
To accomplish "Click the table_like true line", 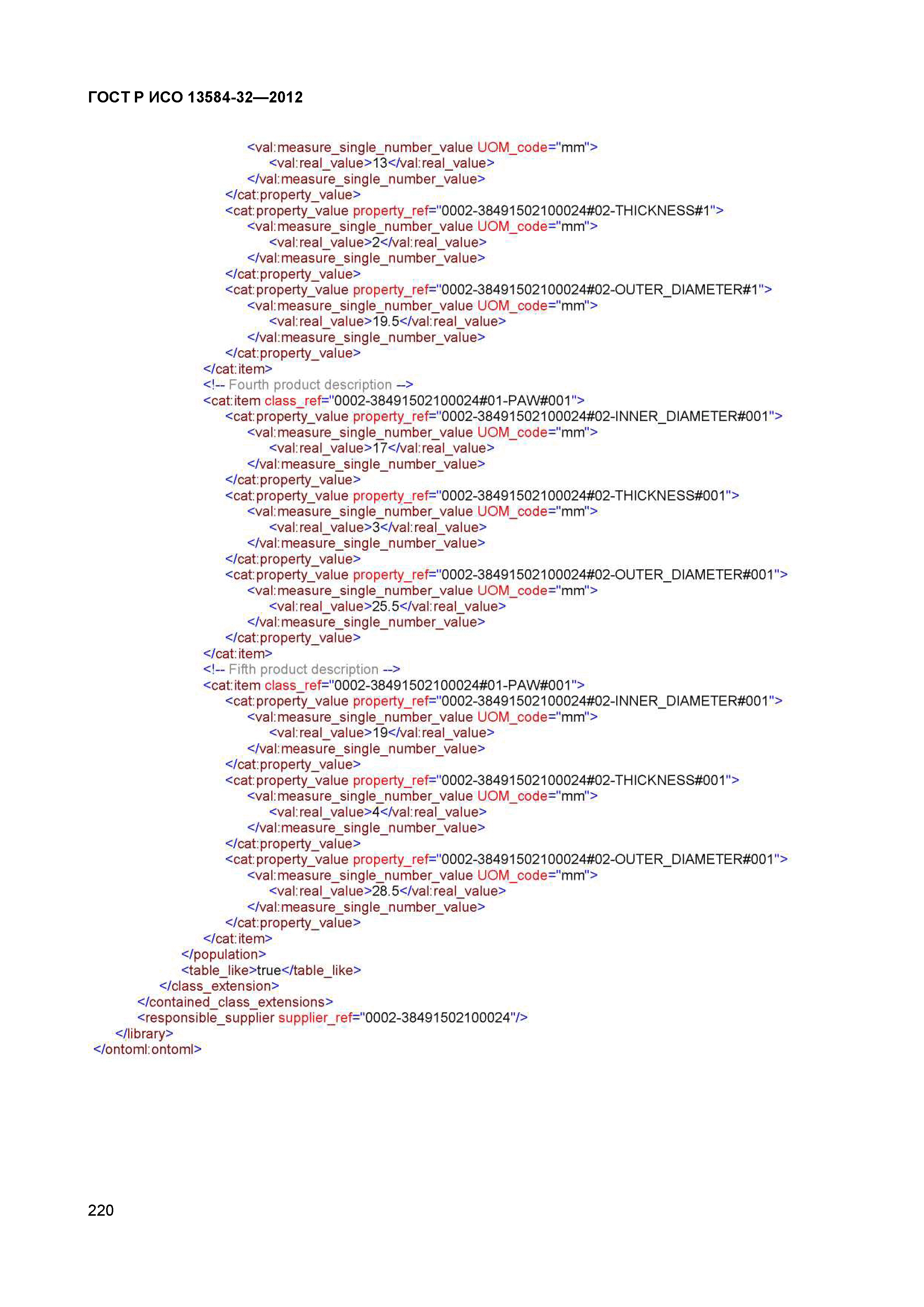I will (x=271, y=971).
